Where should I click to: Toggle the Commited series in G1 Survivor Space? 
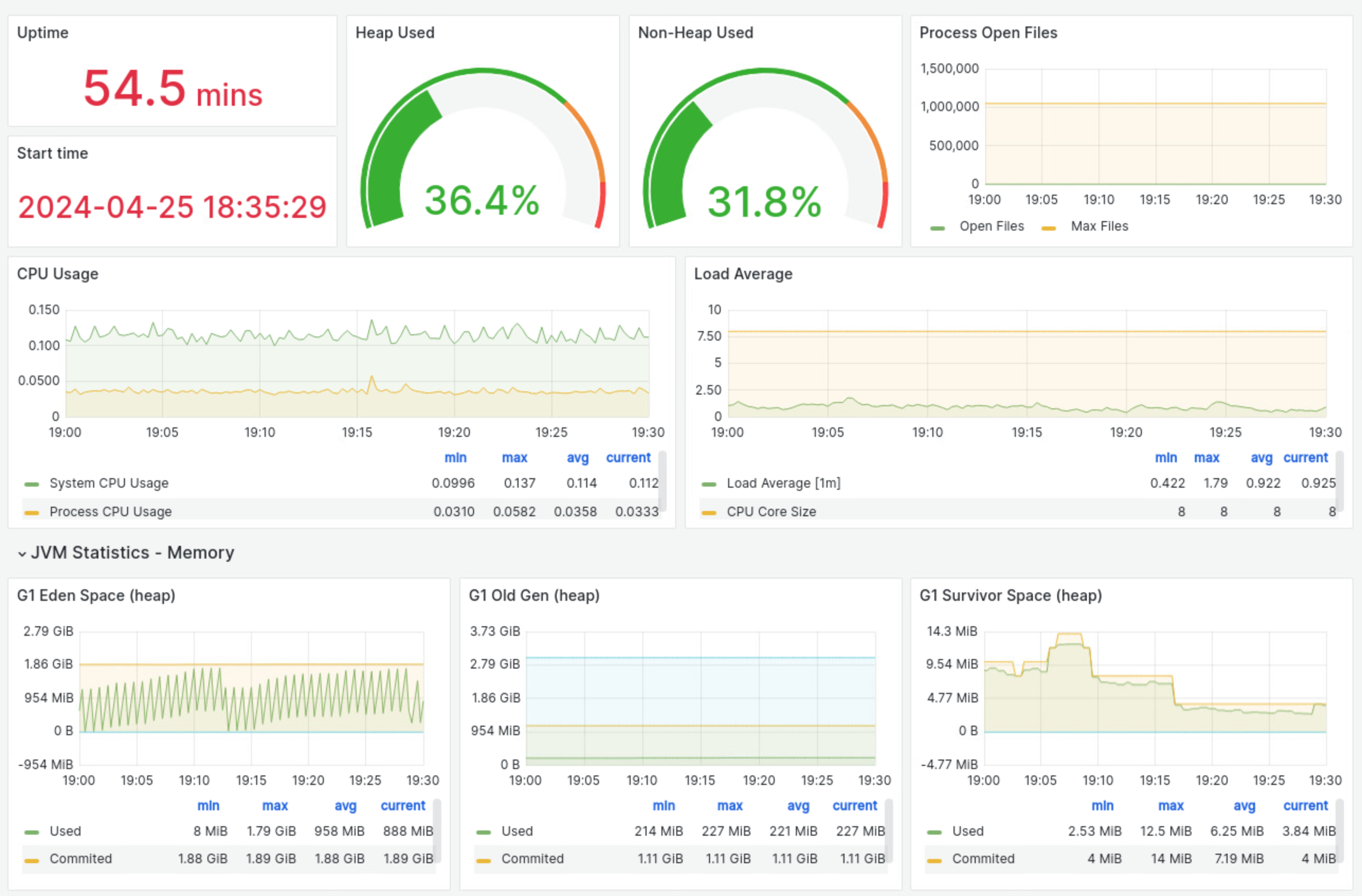983,859
